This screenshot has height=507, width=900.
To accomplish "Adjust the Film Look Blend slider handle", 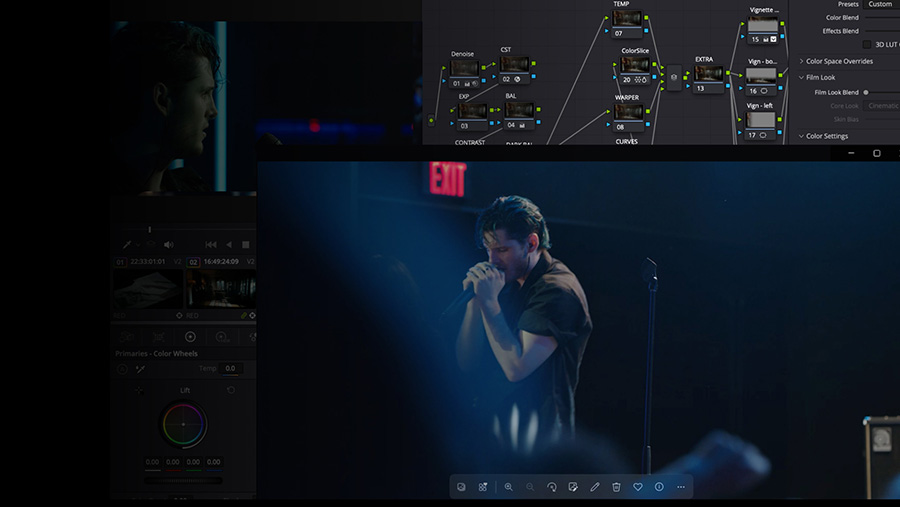I will pyautogui.click(x=866, y=92).
